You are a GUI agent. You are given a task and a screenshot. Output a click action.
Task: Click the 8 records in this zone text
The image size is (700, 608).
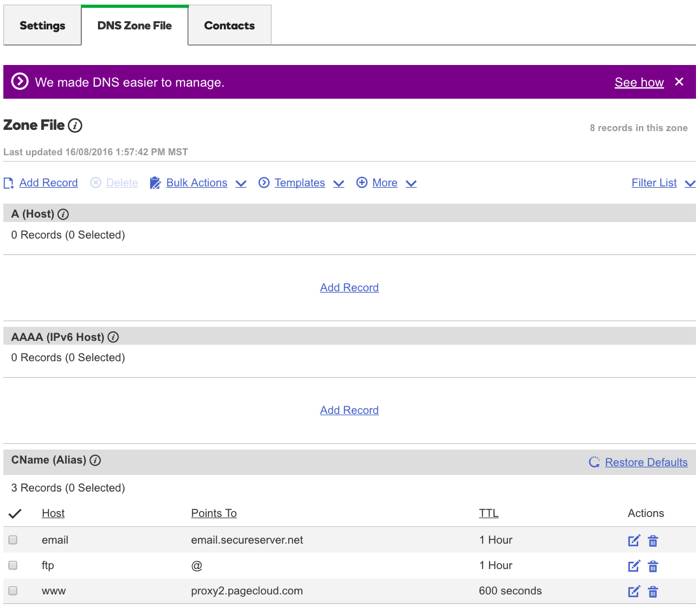coord(638,128)
